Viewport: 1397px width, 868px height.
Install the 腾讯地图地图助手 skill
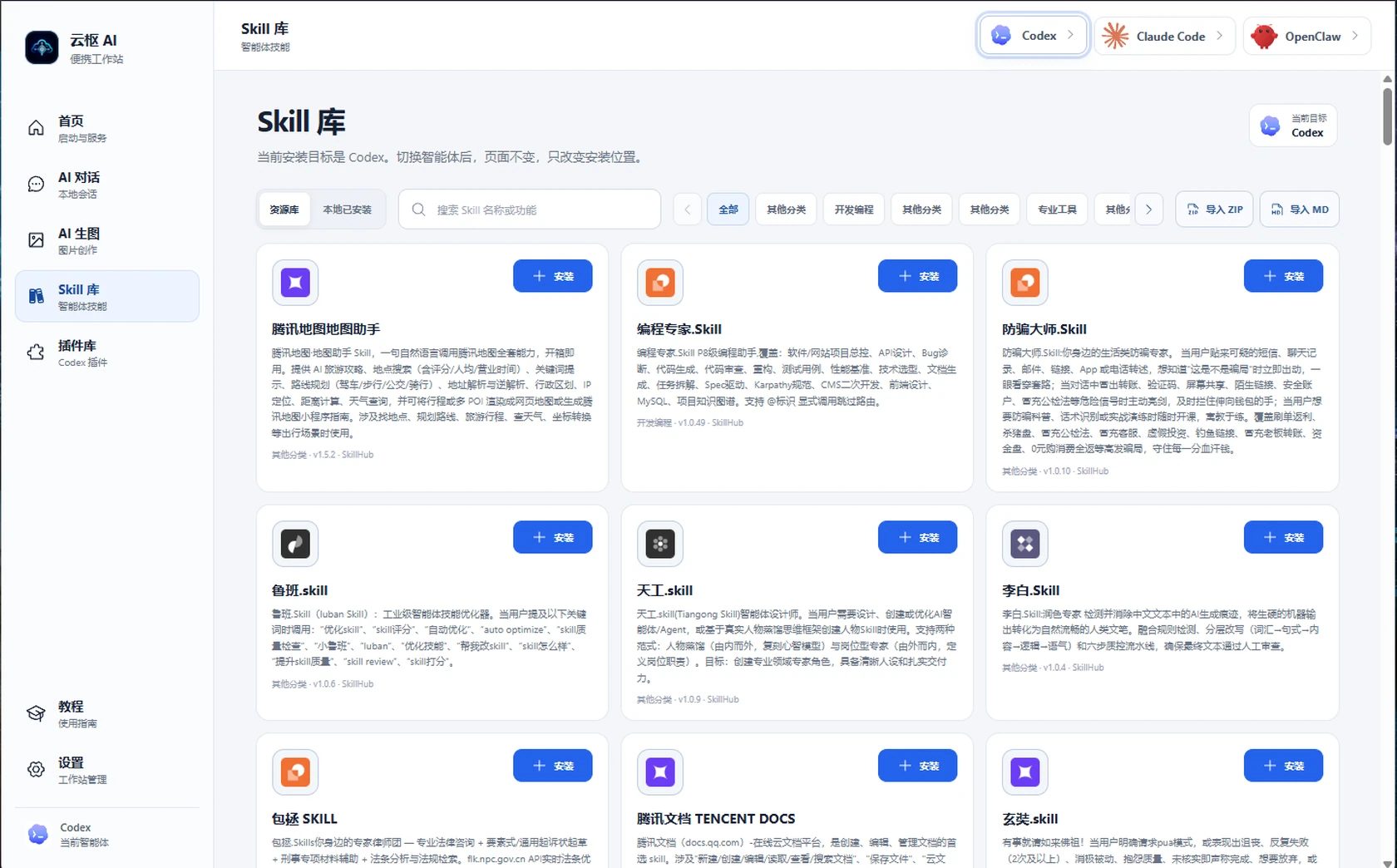[553, 276]
